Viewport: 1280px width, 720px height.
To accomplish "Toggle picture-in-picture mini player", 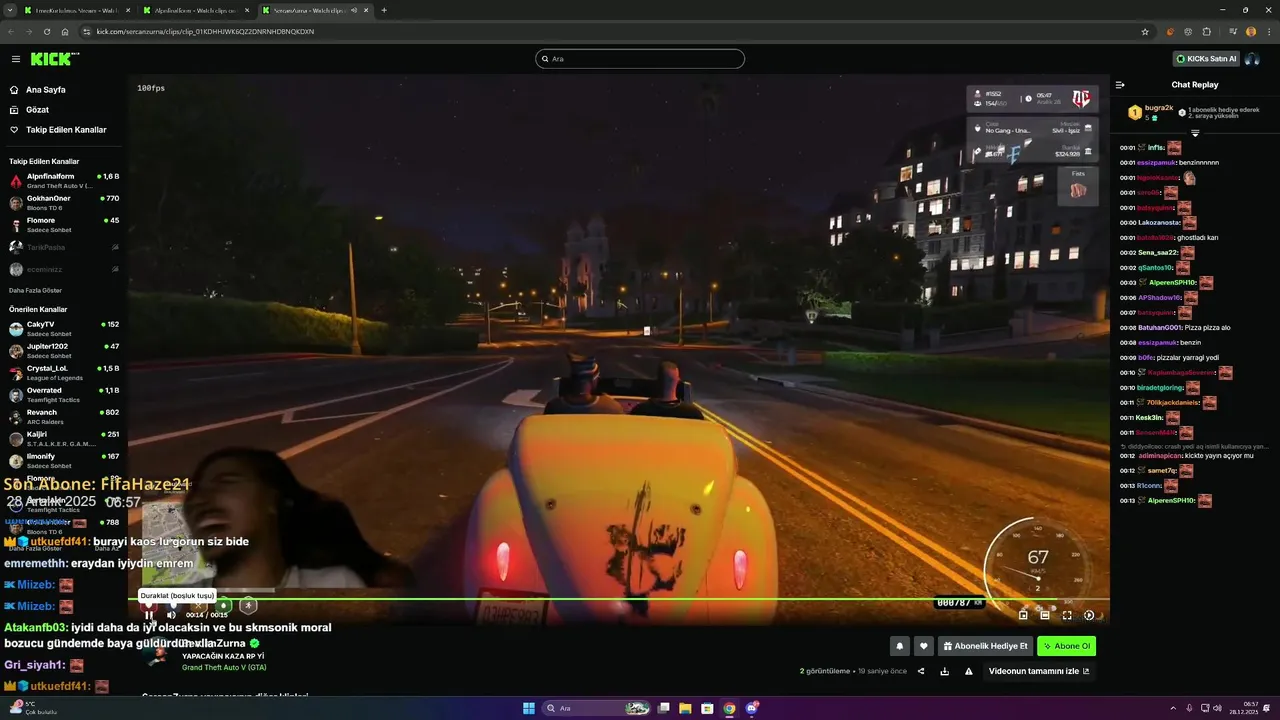I will click(1023, 615).
